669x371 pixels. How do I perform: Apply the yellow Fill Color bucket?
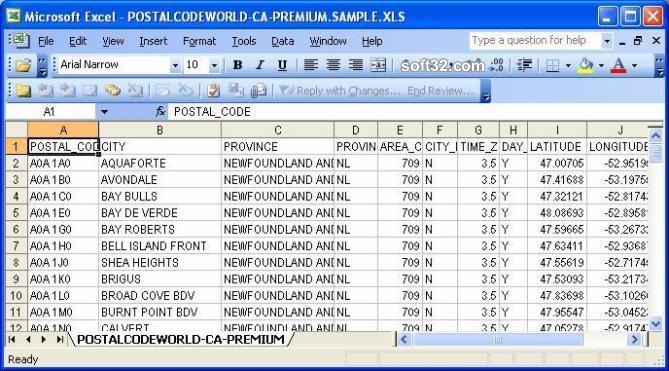click(x=586, y=65)
